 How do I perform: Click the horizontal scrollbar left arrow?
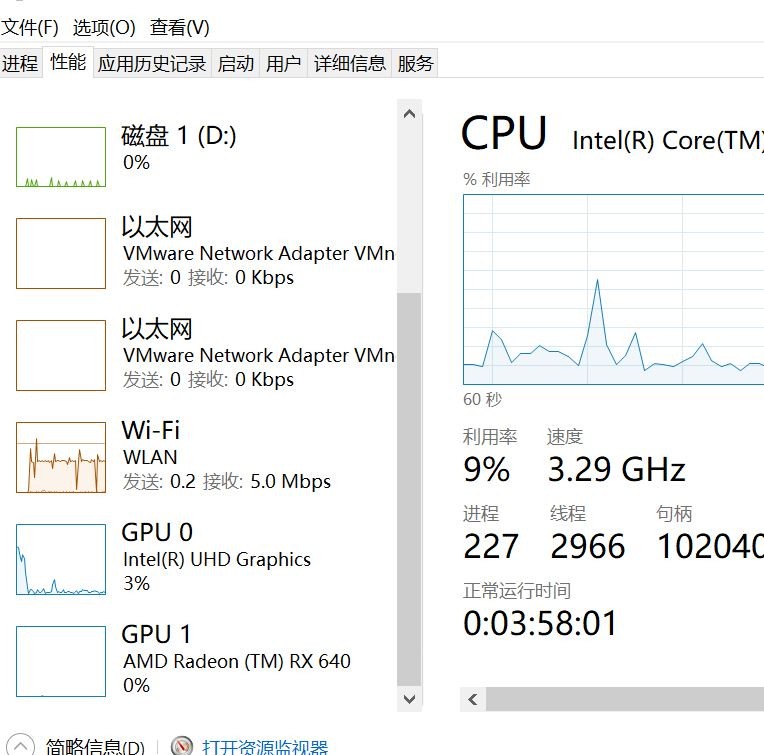coord(474,699)
